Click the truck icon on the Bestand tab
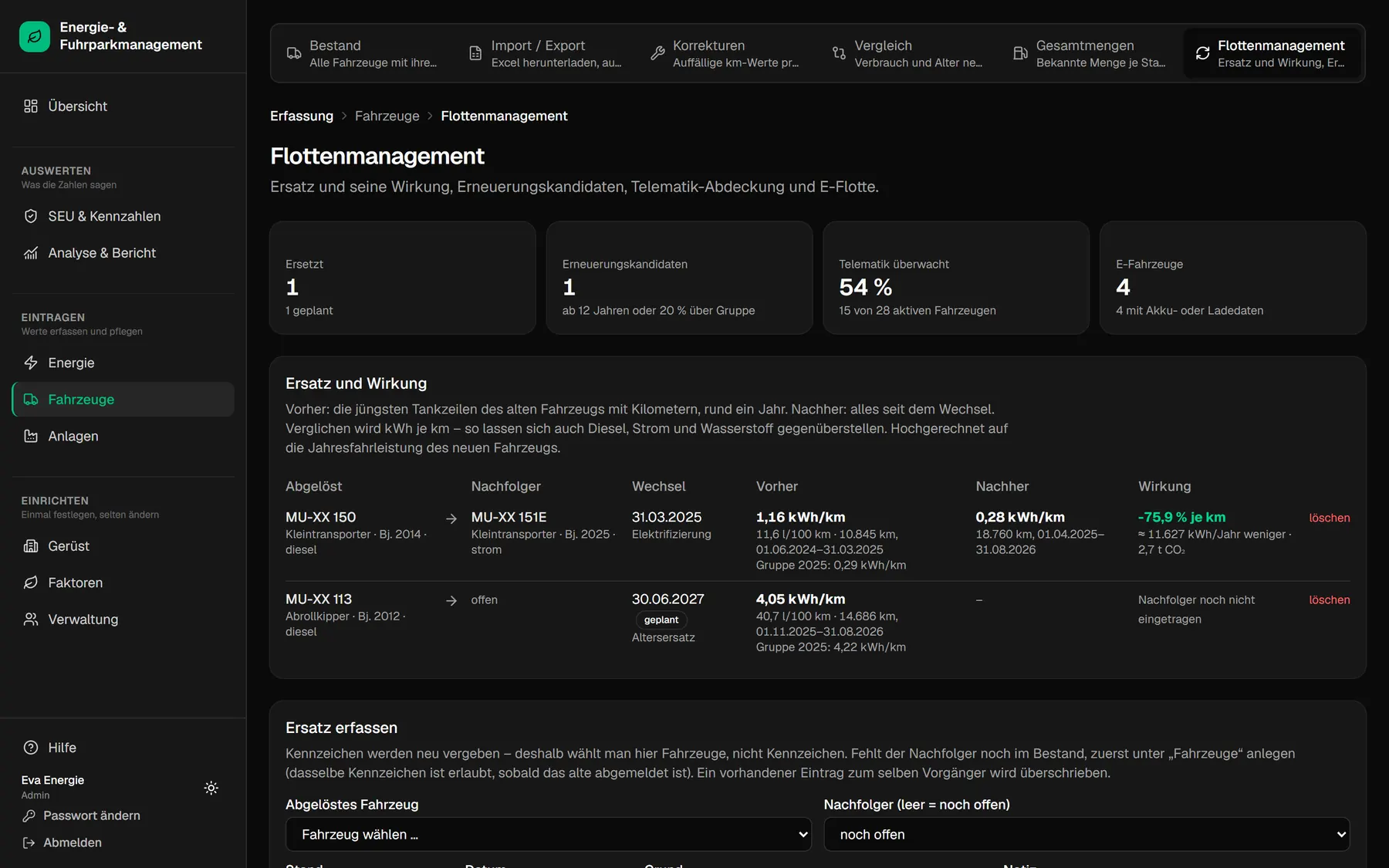The width and height of the screenshot is (1389, 868). [294, 53]
